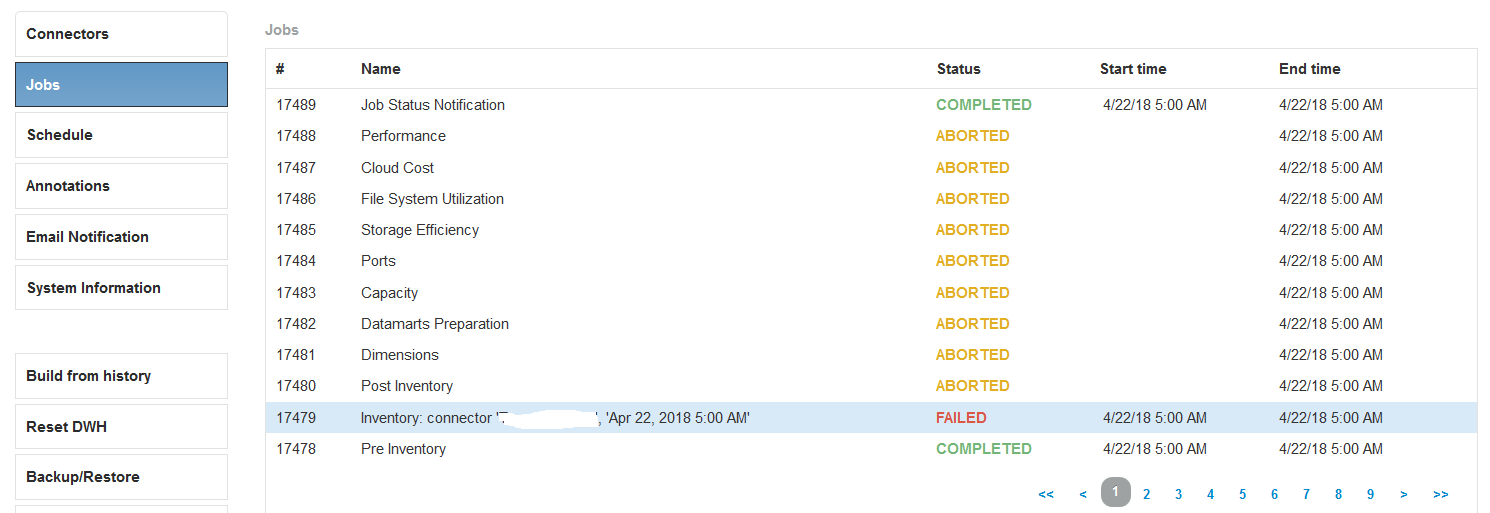The width and height of the screenshot is (1490, 513).
Task: Click the Status column header
Action: pyautogui.click(x=959, y=69)
